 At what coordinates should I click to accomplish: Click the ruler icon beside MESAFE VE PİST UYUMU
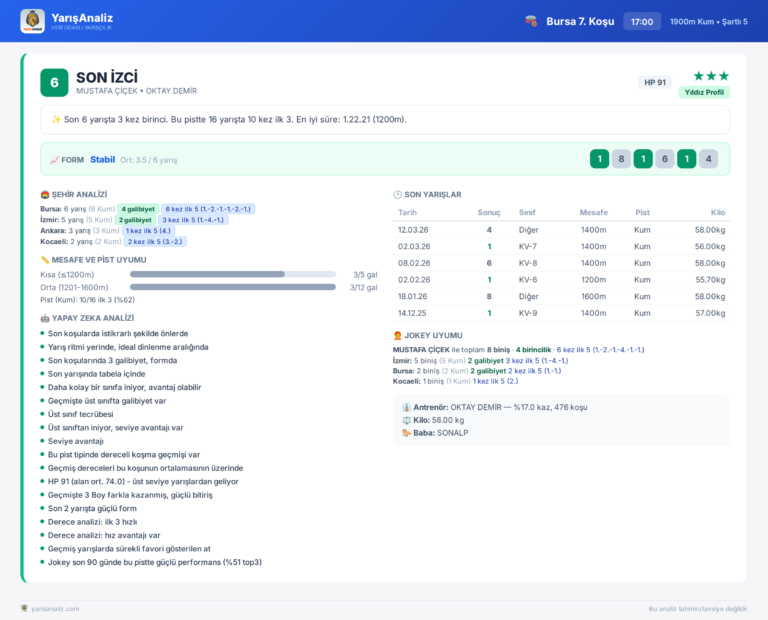pos(45,260)
